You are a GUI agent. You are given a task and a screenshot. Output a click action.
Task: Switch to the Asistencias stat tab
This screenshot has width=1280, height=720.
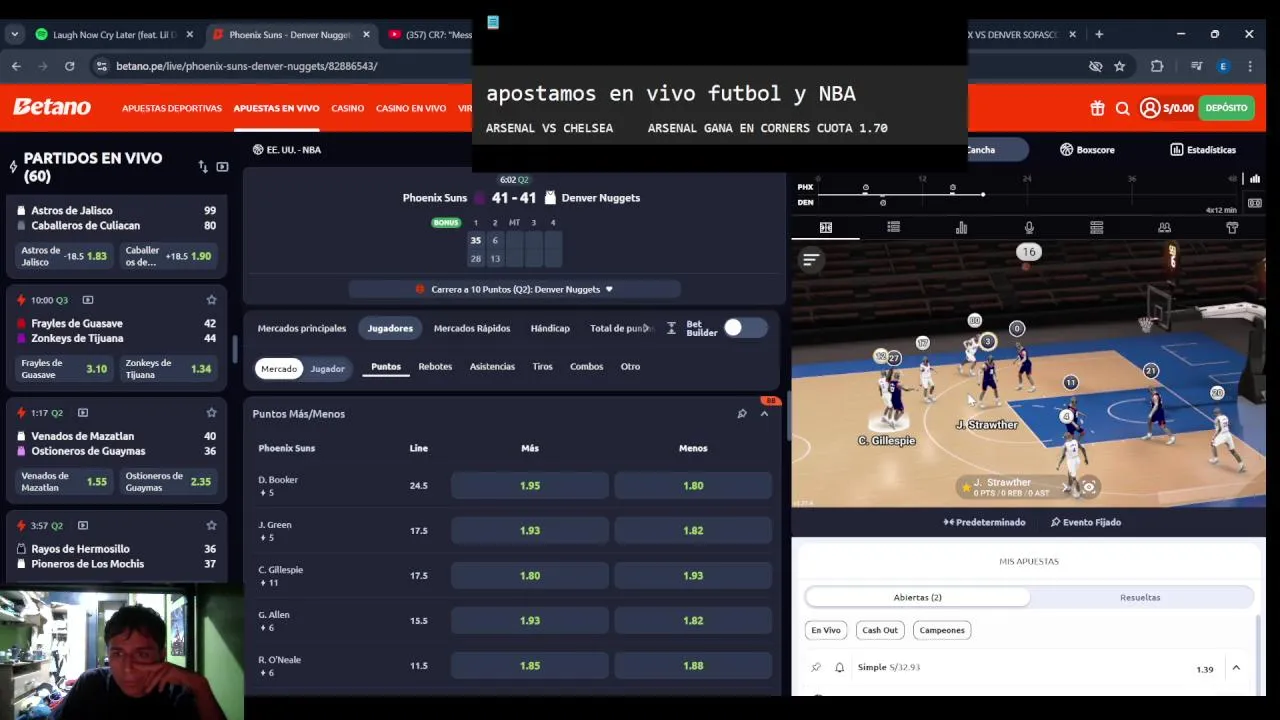pyautogui.click(x=492, y=366)
